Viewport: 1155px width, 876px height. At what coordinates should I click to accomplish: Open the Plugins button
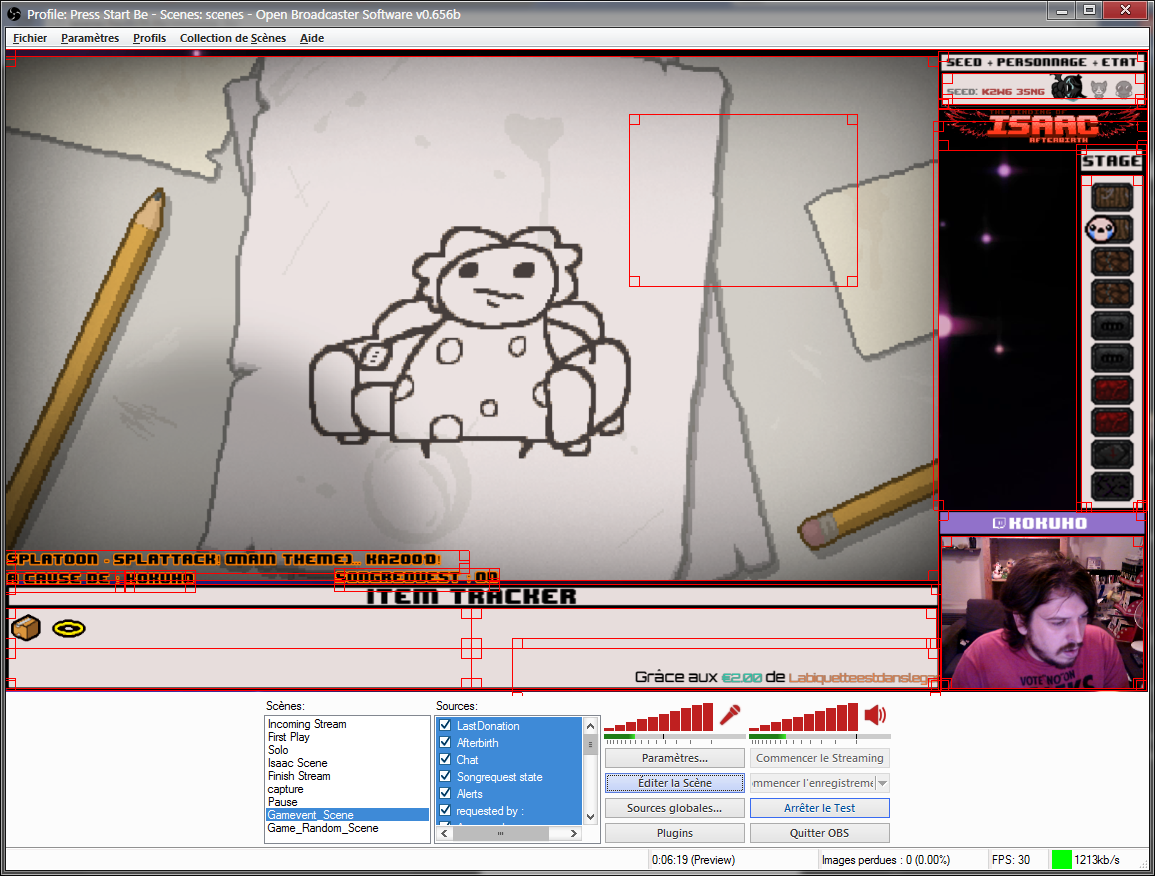coord(675,833)
